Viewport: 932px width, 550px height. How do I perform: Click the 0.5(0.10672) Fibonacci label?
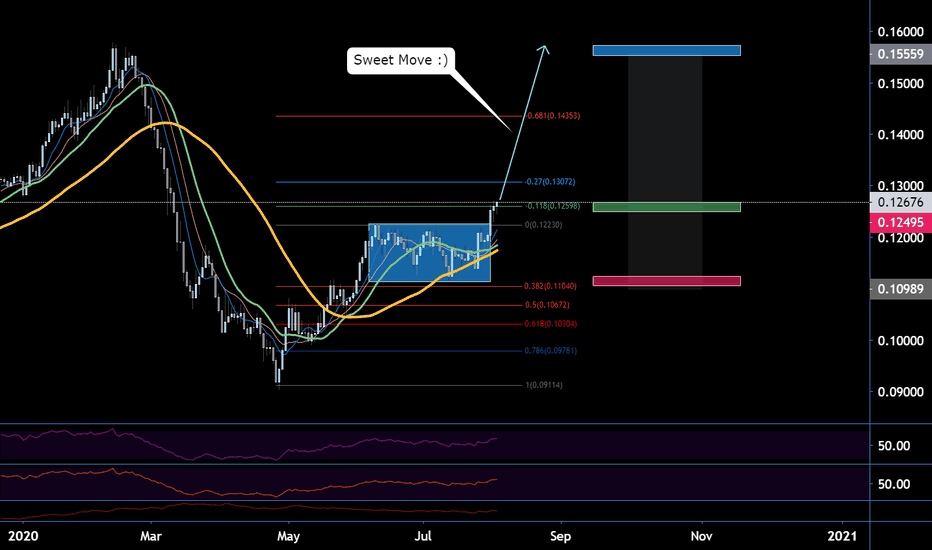(547, 305)
